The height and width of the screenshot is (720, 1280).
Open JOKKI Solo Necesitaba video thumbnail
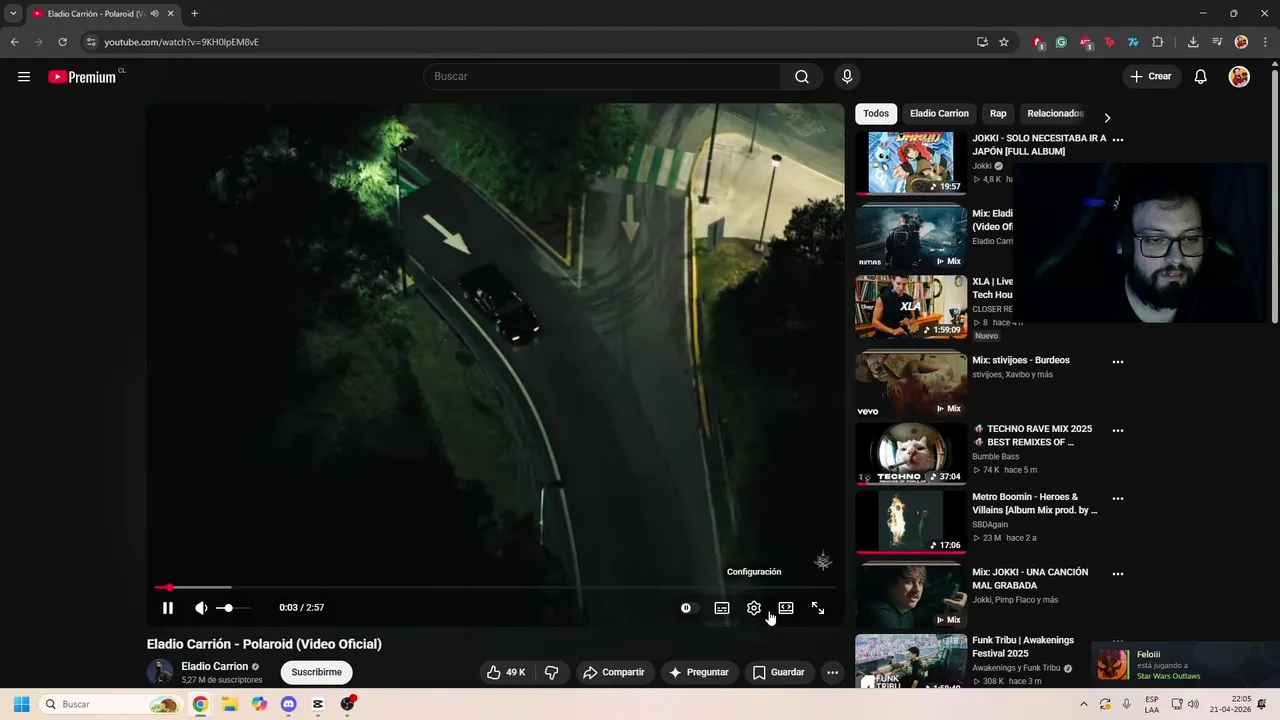click(911, 163)
